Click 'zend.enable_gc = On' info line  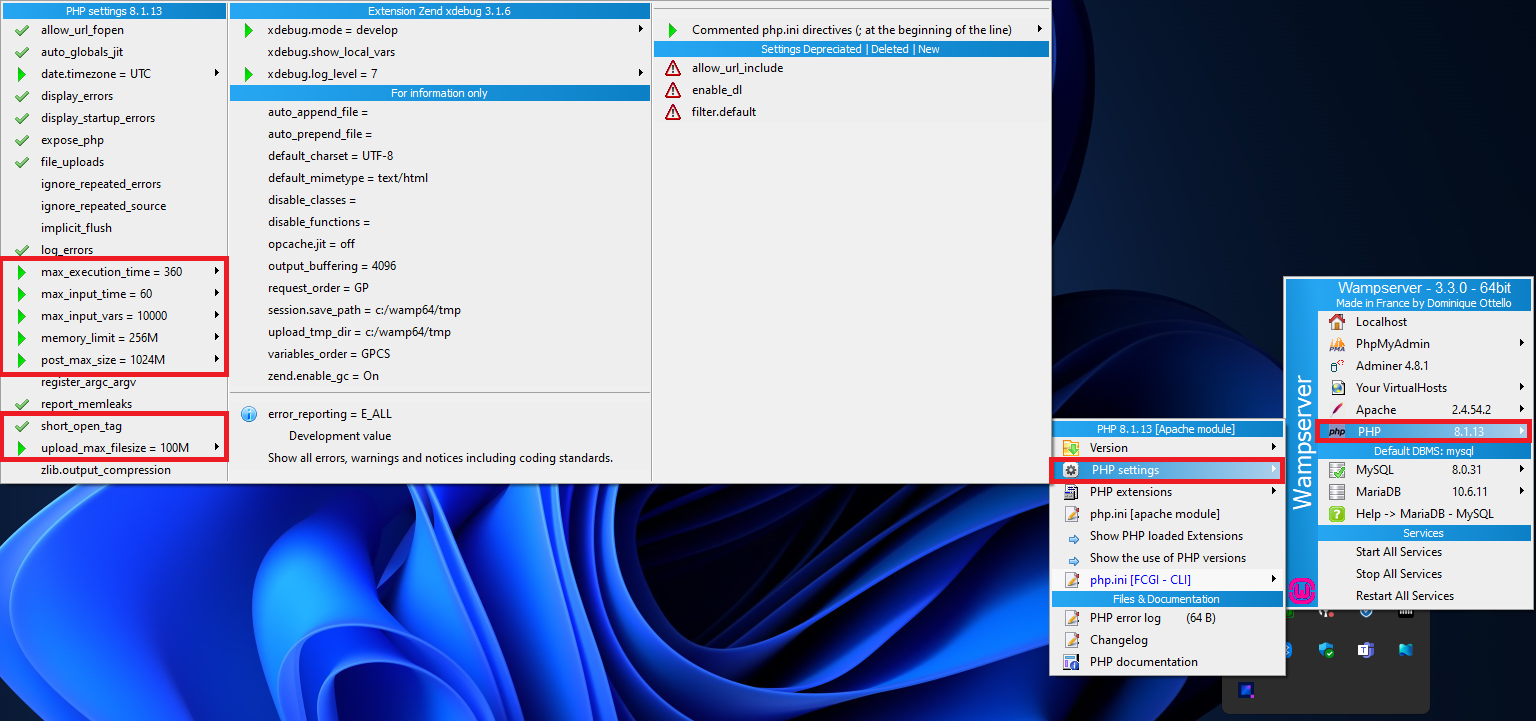pyautogui.click(x=323, y=376)
